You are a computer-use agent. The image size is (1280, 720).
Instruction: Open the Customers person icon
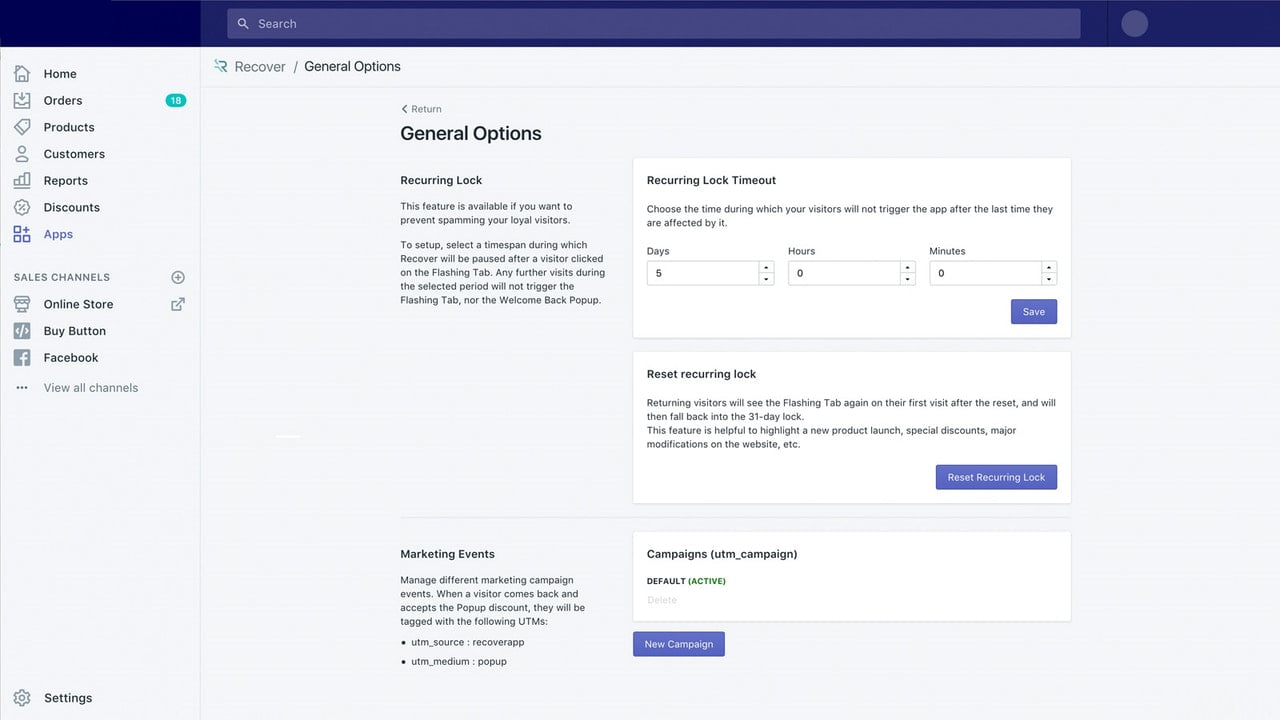pos(22,154)
